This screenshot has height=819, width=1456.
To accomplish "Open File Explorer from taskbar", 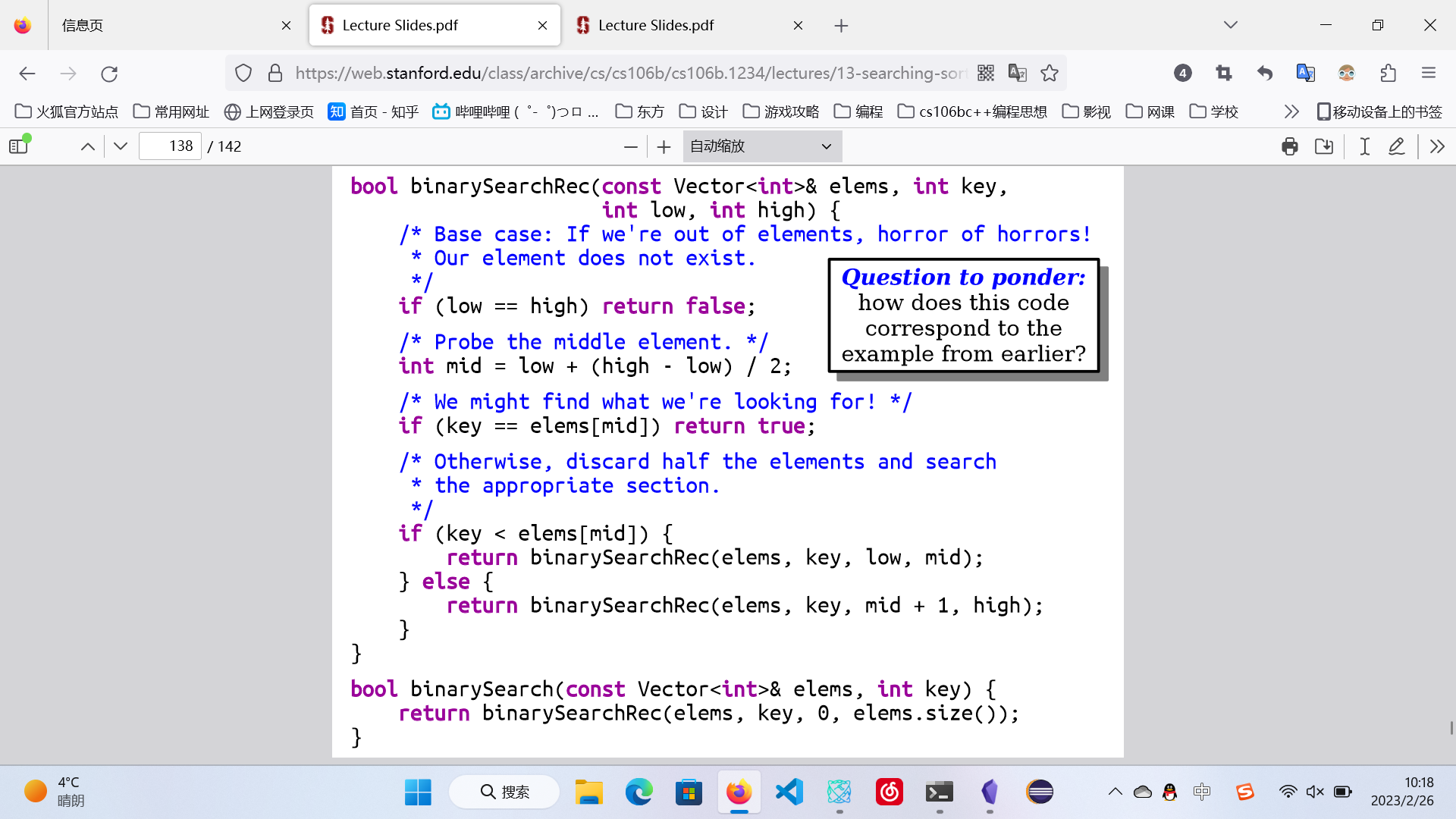I will click(x=589, y=792).
